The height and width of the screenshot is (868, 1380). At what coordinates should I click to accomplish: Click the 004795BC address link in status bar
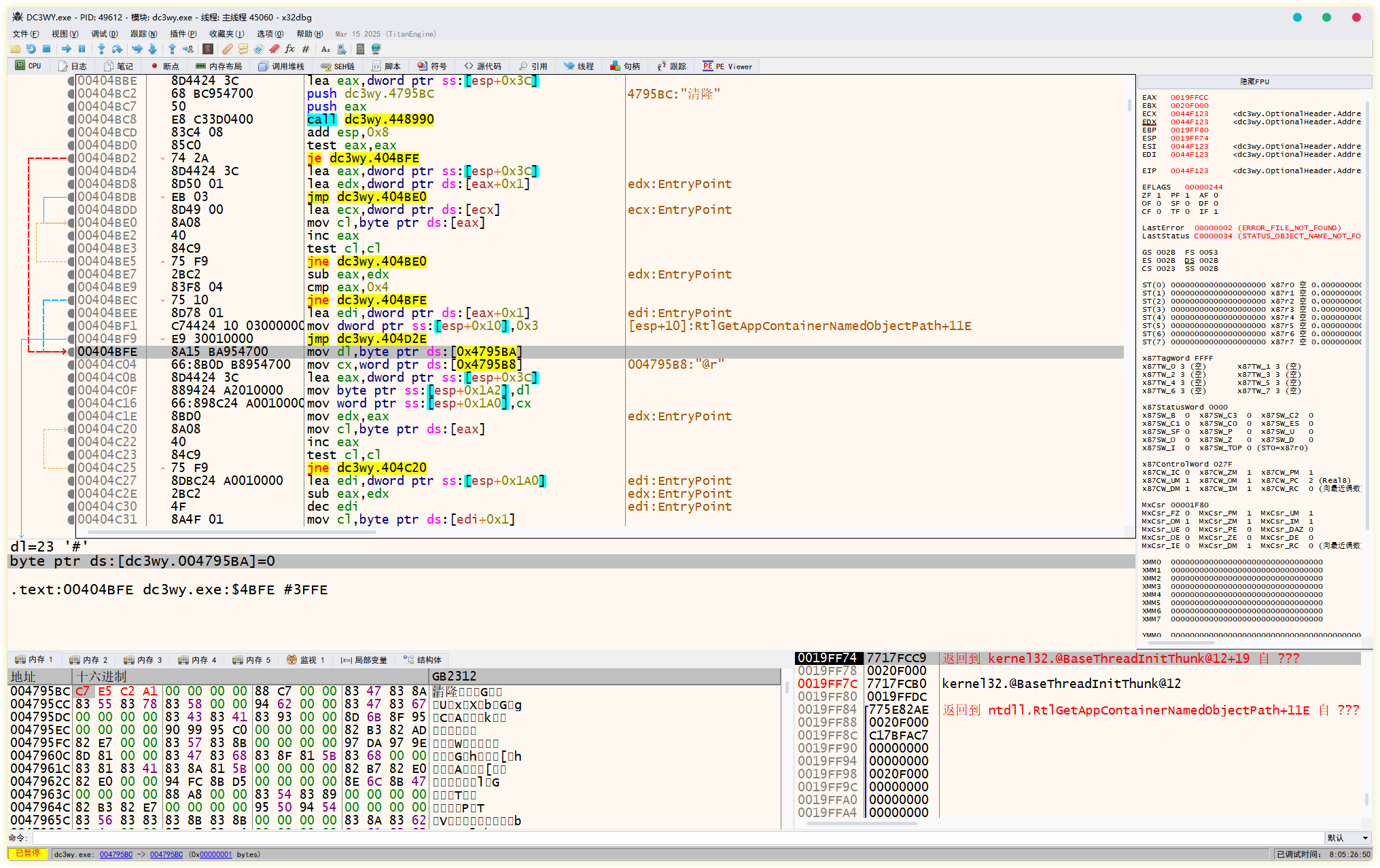click(x=116, y=854)
